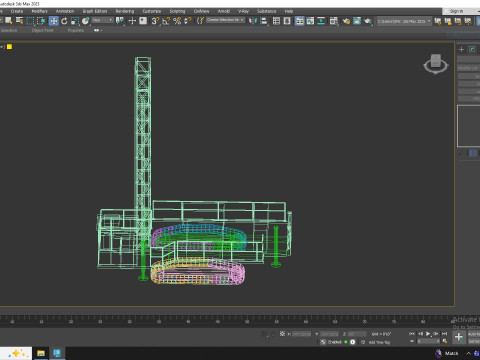
Task: Click the Render Production teapot icon
Action: (368, 21)
